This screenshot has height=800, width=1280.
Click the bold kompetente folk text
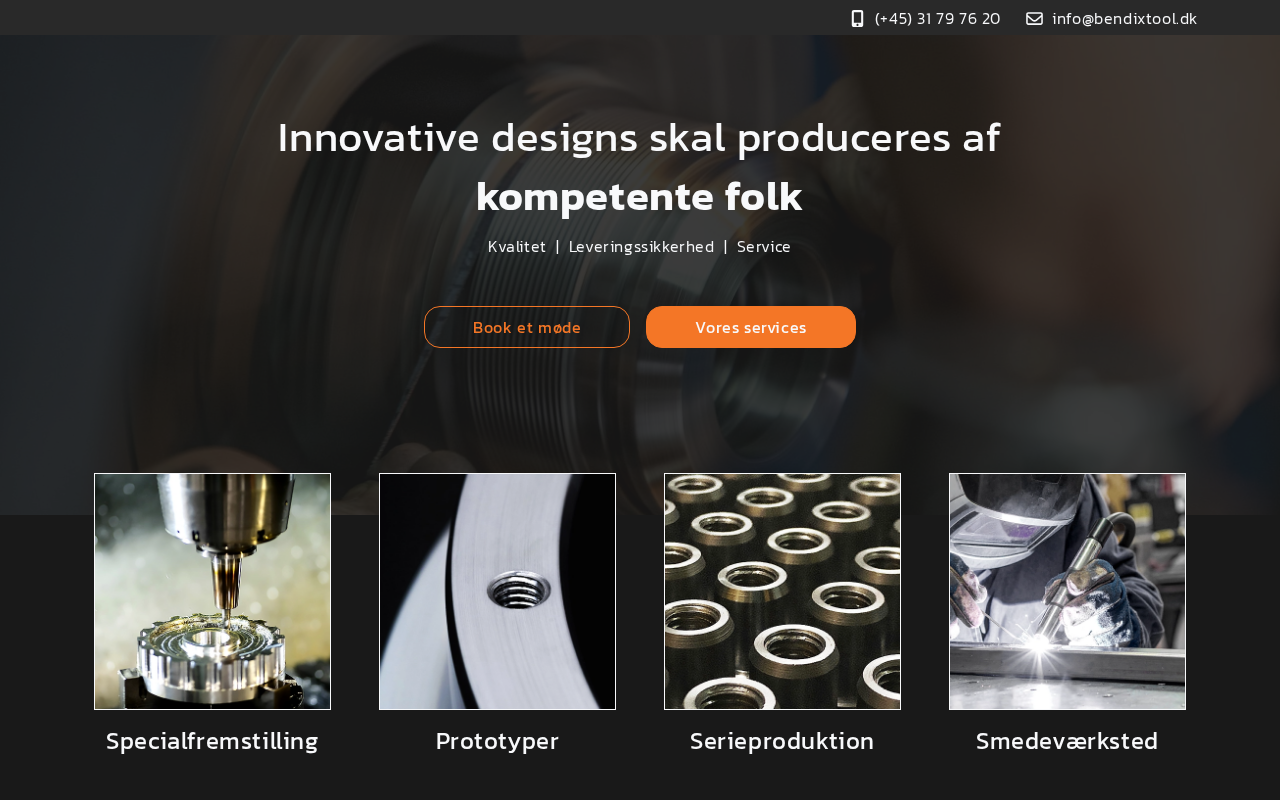coord(639,197)
